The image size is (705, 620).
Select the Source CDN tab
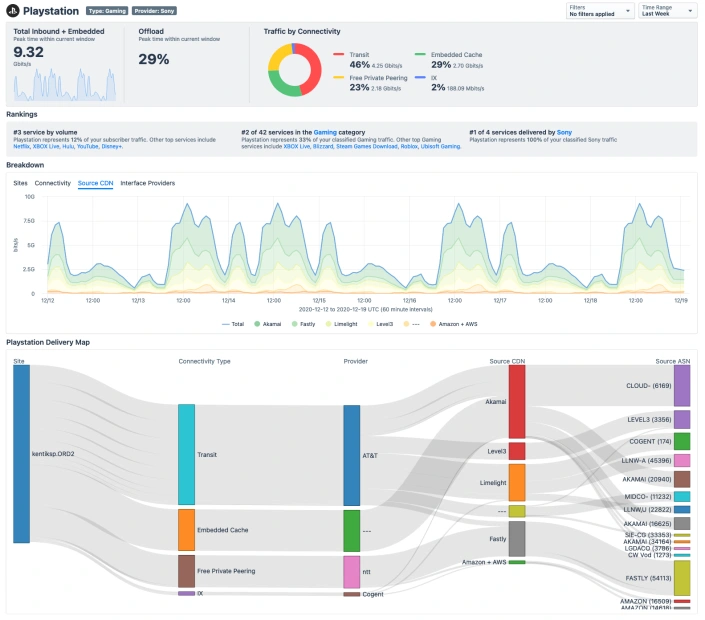(95, 183)
